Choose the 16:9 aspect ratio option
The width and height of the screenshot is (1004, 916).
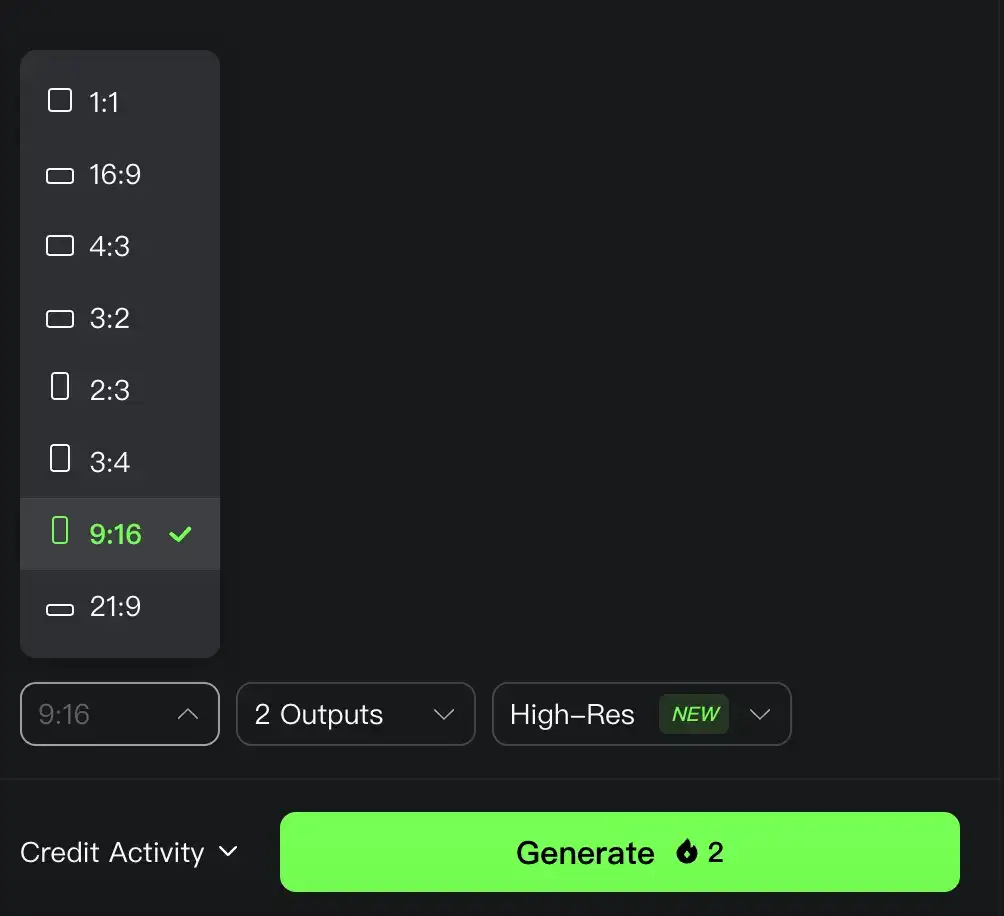(x=120, y=175)
